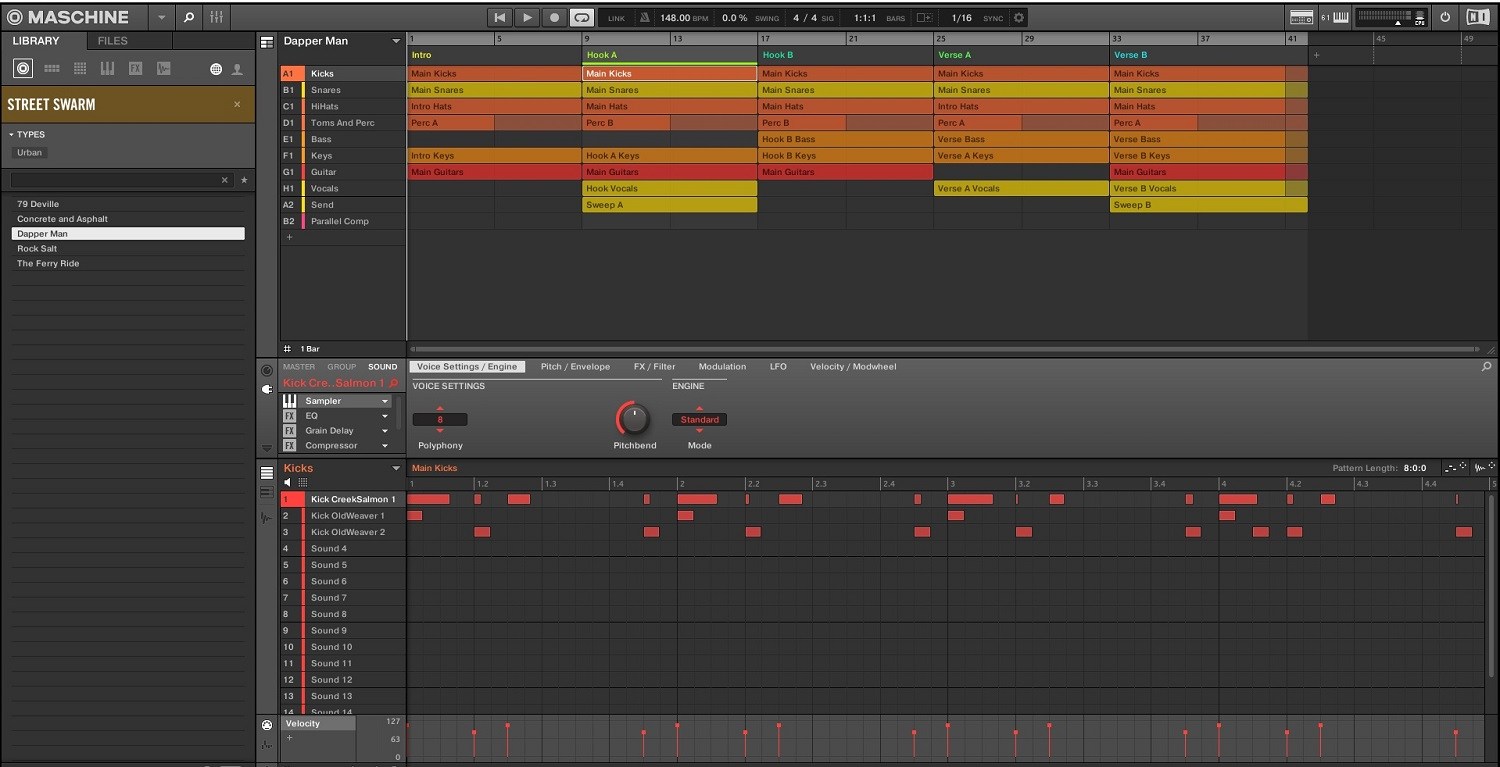Screen dimensions: 1500x767
Task: Select the H1 Vocals group
Action: 343,188
